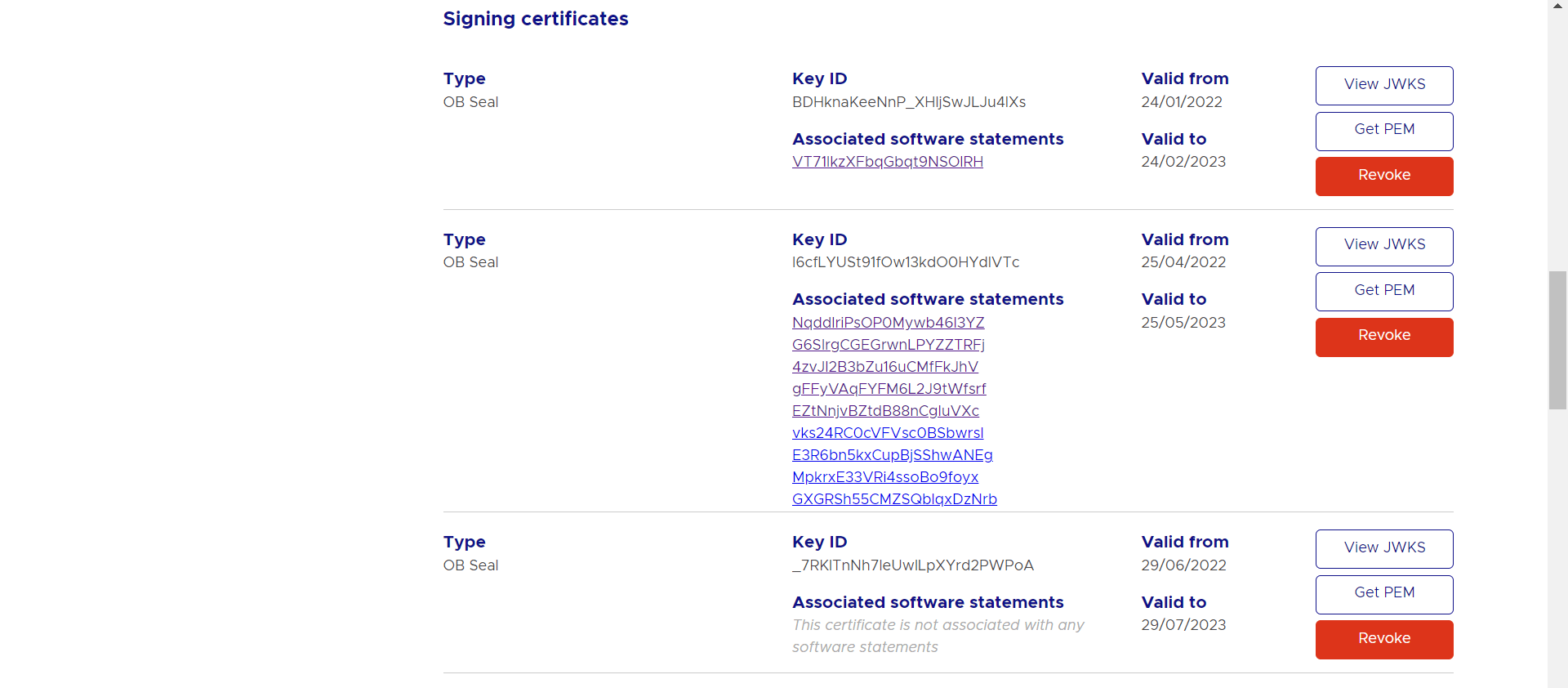
Task: View JWKS for the 25/04/2022 certificate
Action: click(1384, 246)
